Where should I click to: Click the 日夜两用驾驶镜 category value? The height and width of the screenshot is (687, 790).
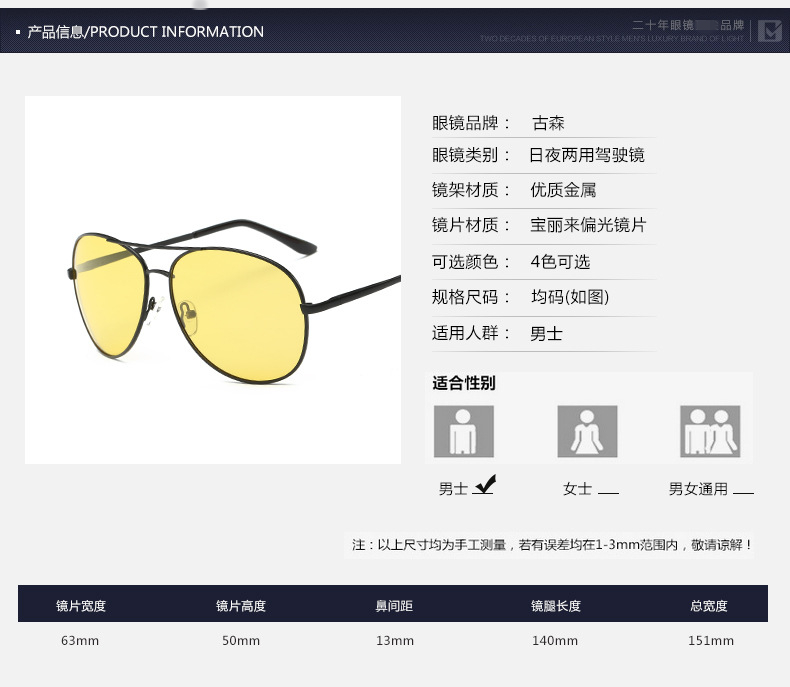[587, 155]
